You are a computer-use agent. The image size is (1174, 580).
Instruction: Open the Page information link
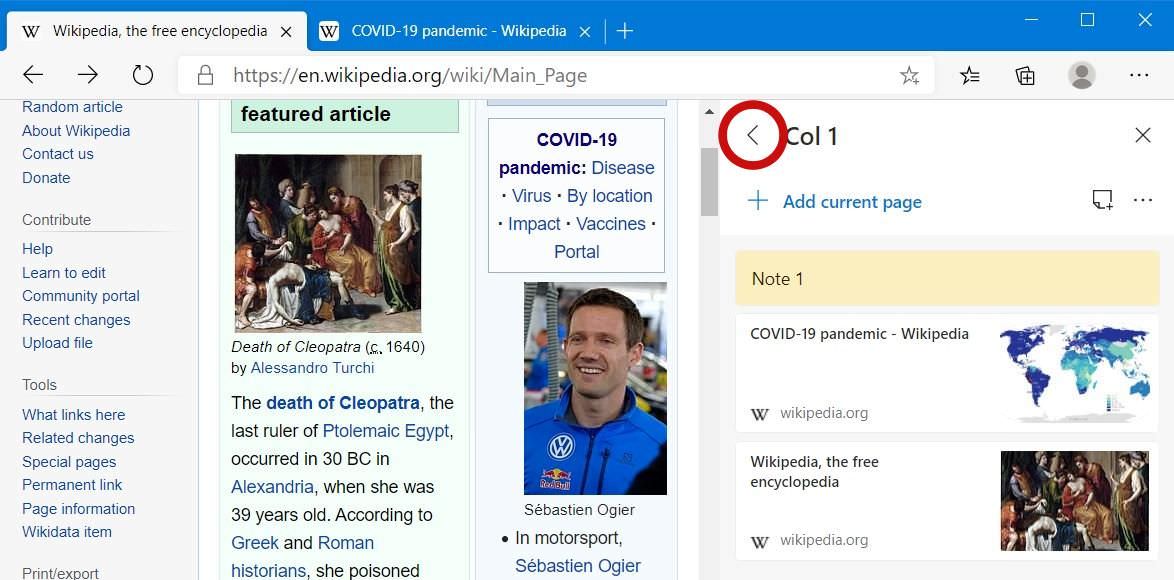(79, 510)
